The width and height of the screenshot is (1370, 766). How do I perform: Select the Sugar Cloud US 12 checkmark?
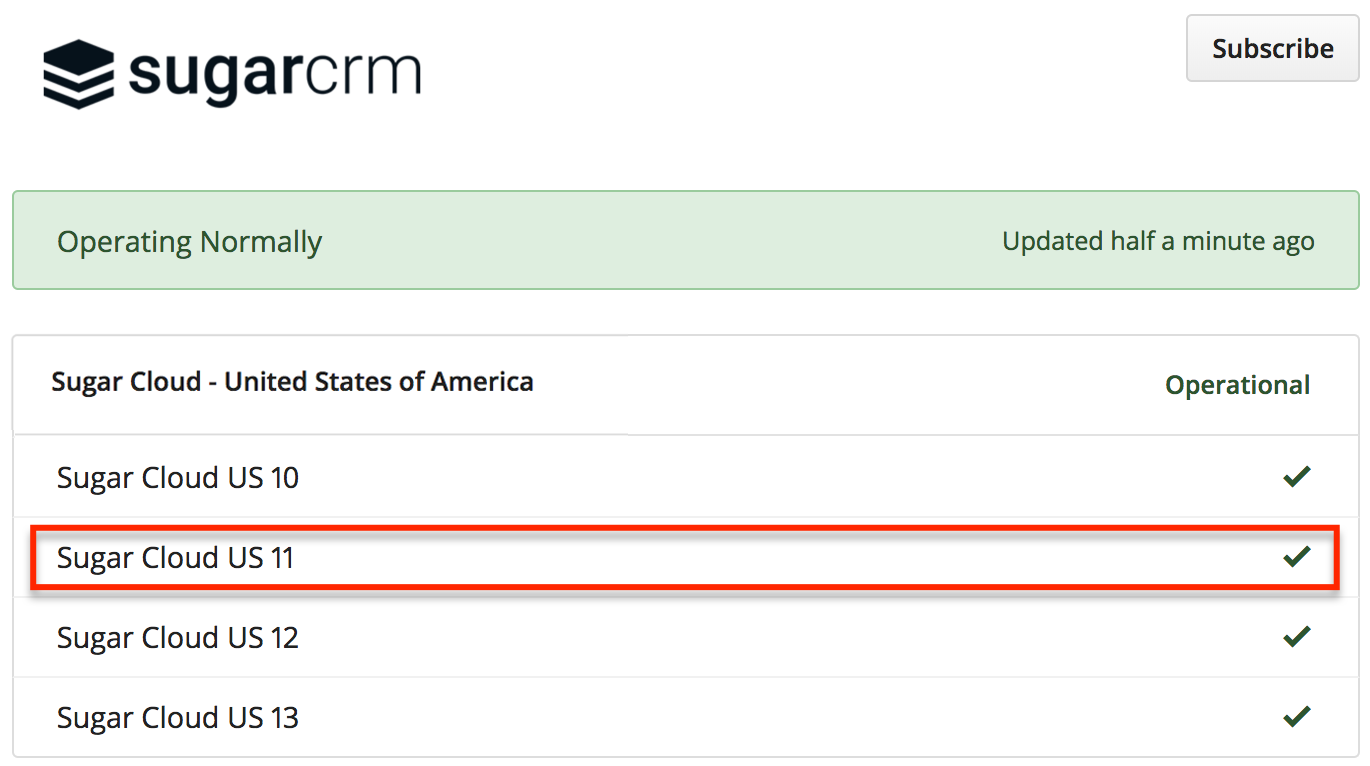(1296, 636)
